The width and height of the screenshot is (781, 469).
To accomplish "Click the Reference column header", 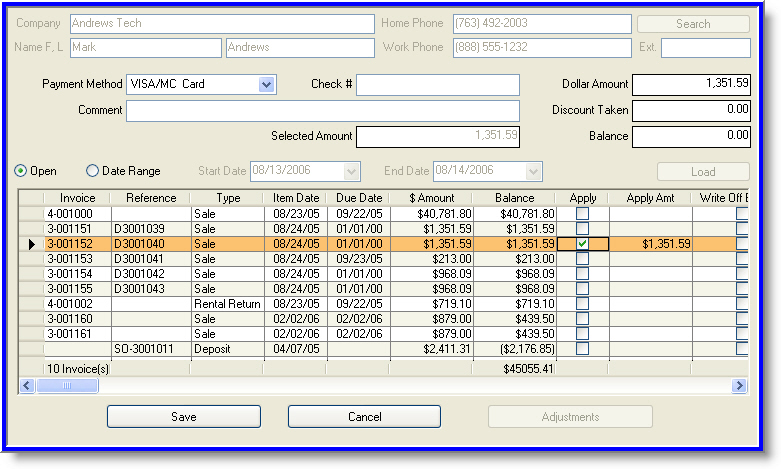I will tap(151, 198).
